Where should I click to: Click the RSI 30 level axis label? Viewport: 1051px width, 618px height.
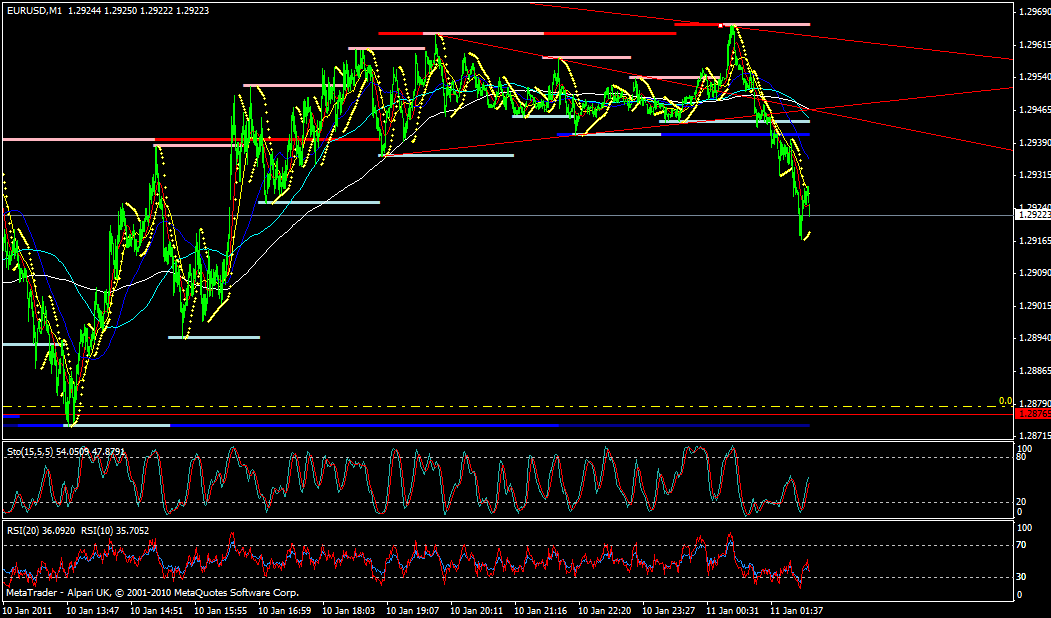click(x=1023, y=577)
